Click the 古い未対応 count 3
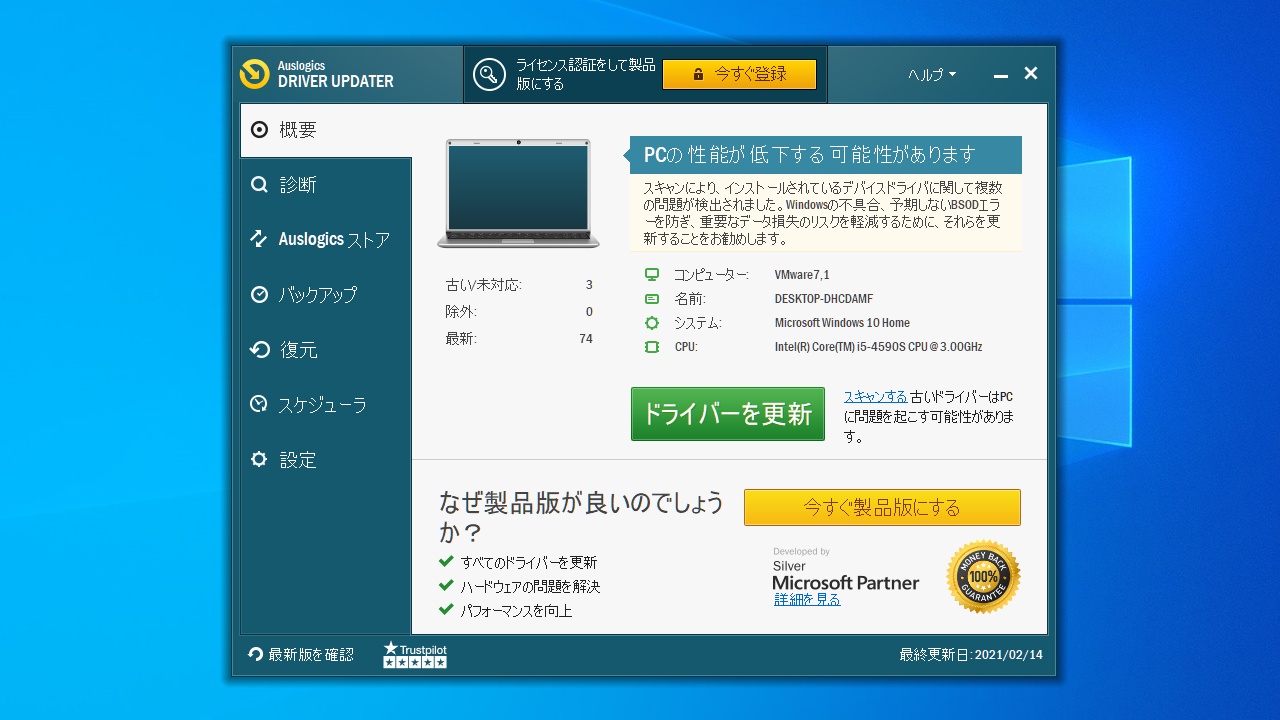The width and height of the screenshot is (1280, 720). [589, 285]
